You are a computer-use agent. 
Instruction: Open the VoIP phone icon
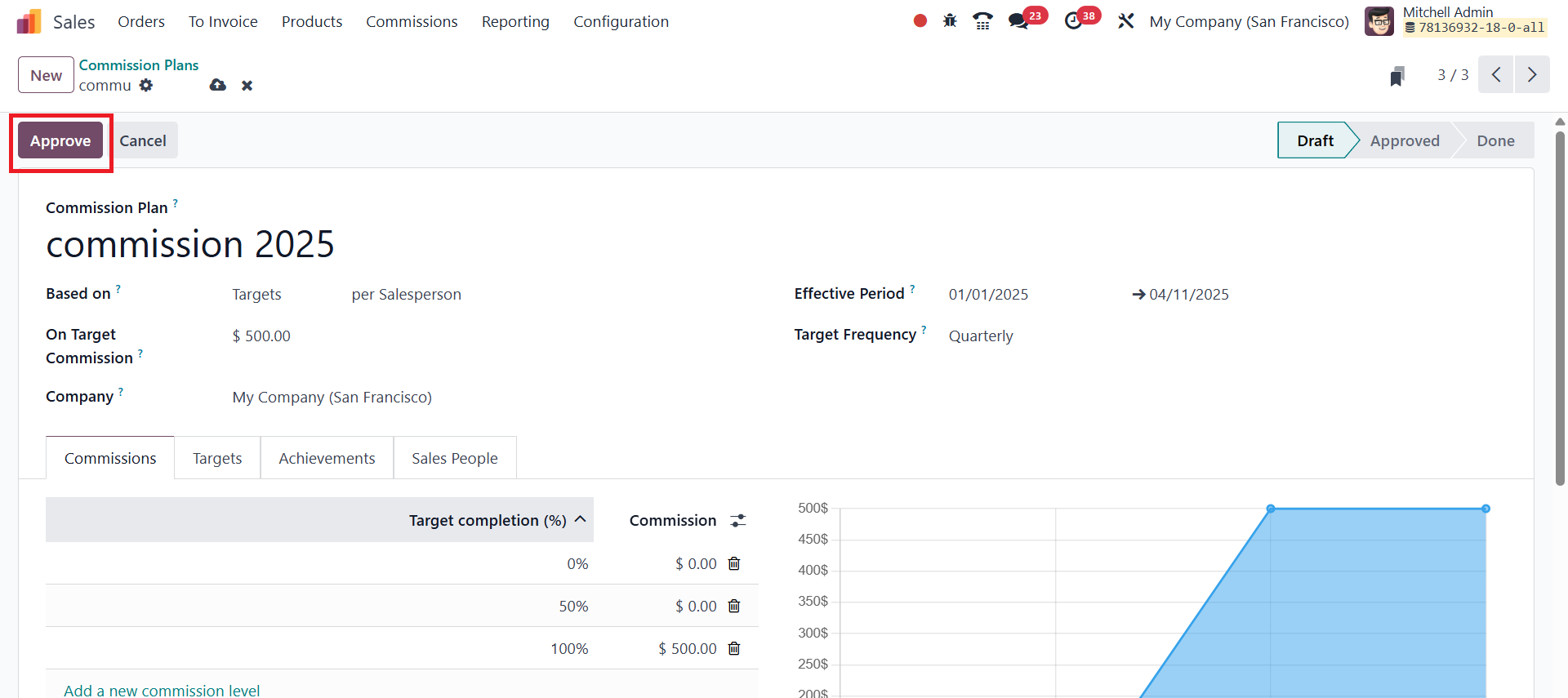pos(983,21)
